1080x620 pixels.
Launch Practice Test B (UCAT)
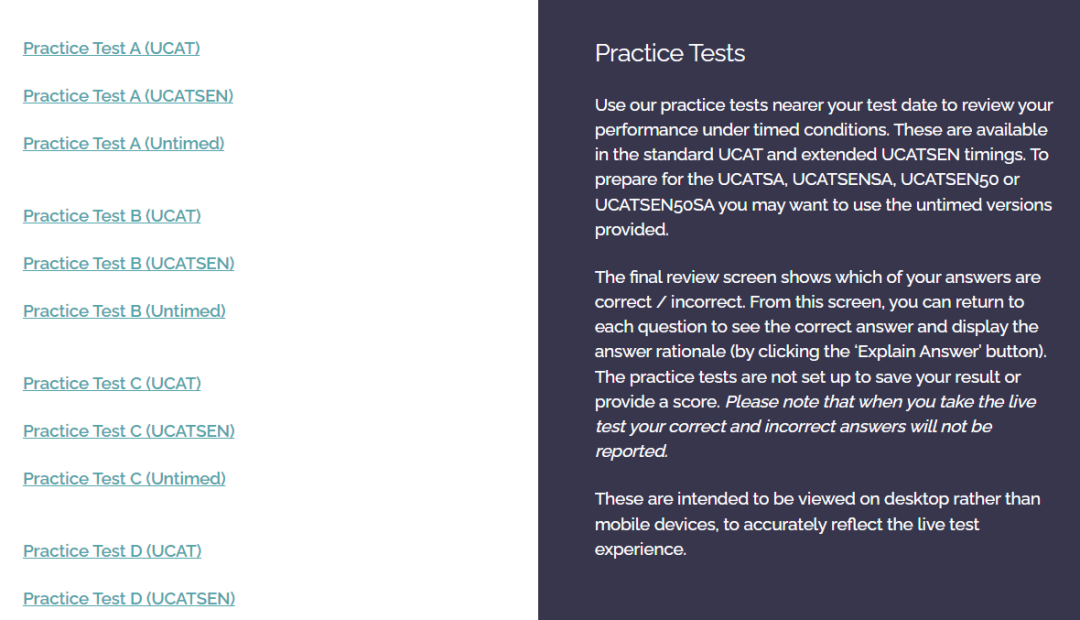(112, 216)
